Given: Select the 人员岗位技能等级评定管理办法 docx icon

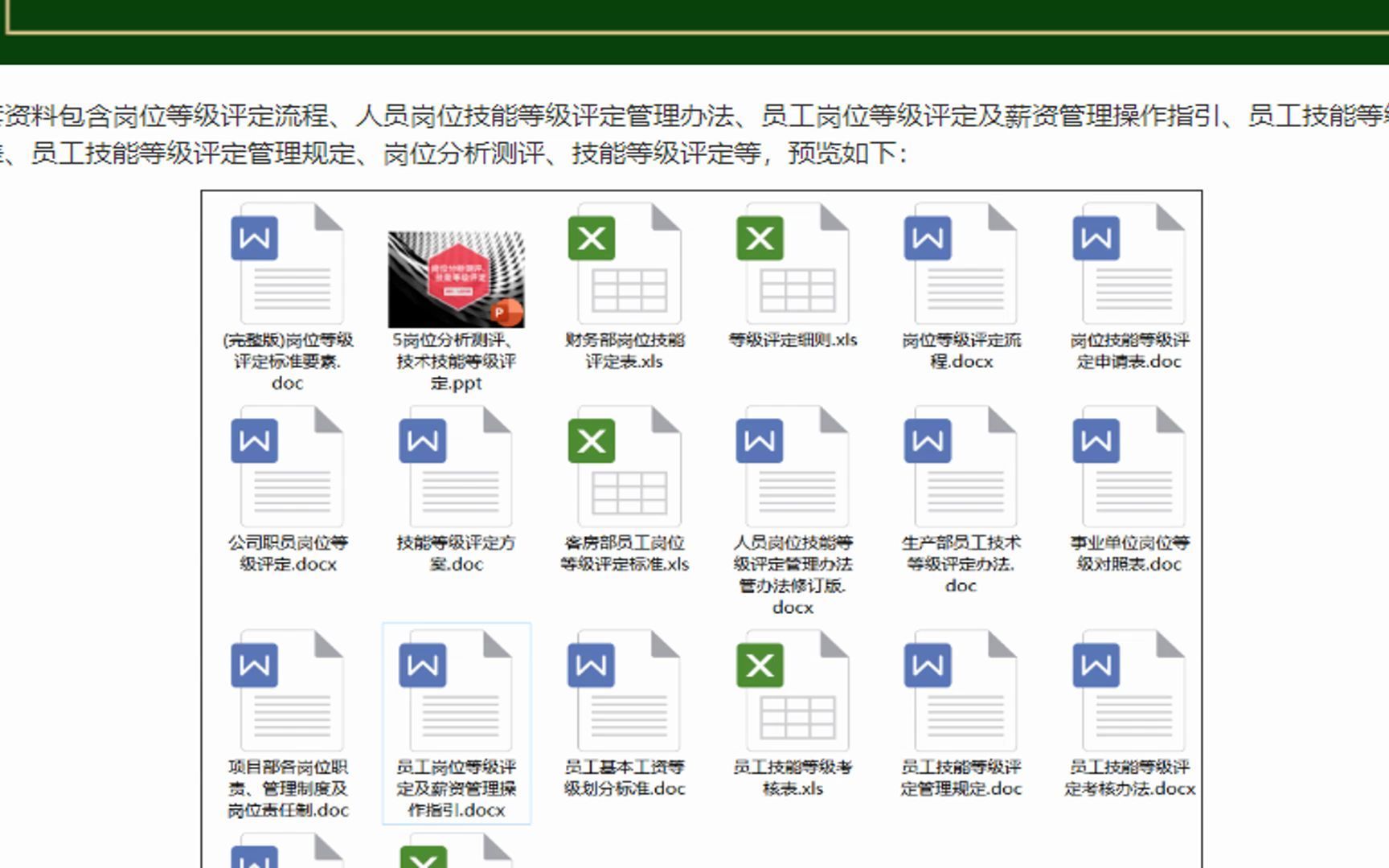Looking at the screenshot, I should pos(793,467).
